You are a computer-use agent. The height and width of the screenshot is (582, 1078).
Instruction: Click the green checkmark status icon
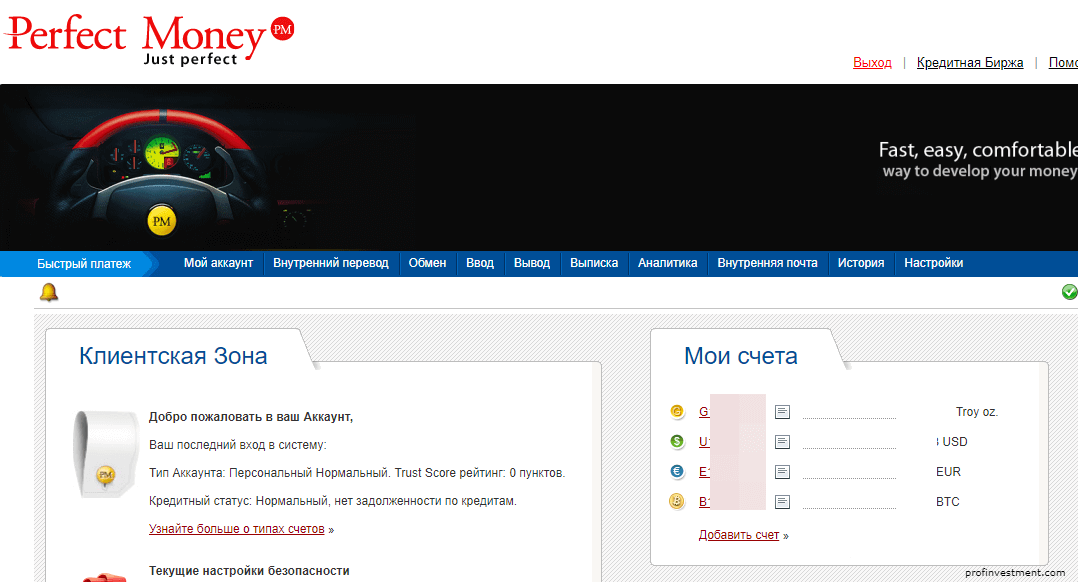(1069, 292)
